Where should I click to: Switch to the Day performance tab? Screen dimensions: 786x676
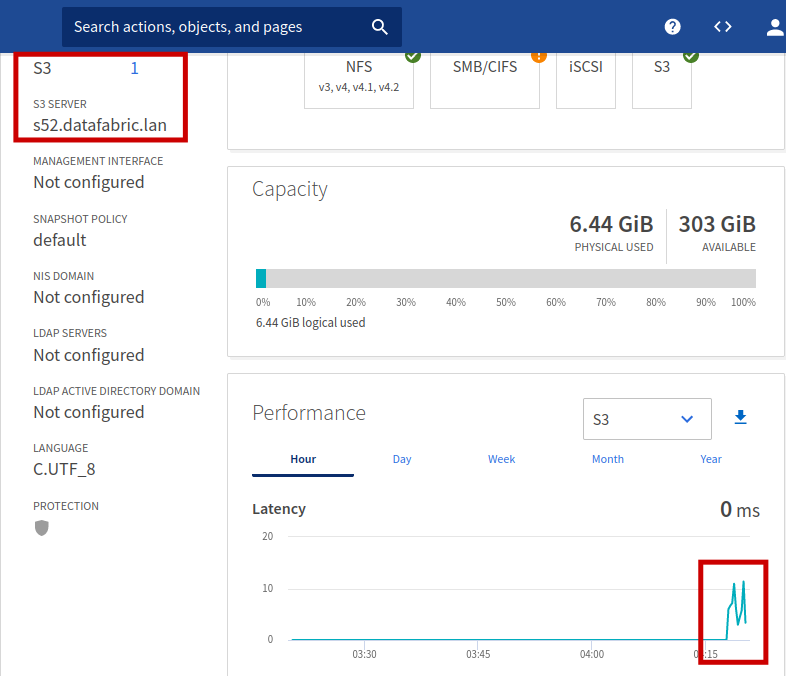402,460
